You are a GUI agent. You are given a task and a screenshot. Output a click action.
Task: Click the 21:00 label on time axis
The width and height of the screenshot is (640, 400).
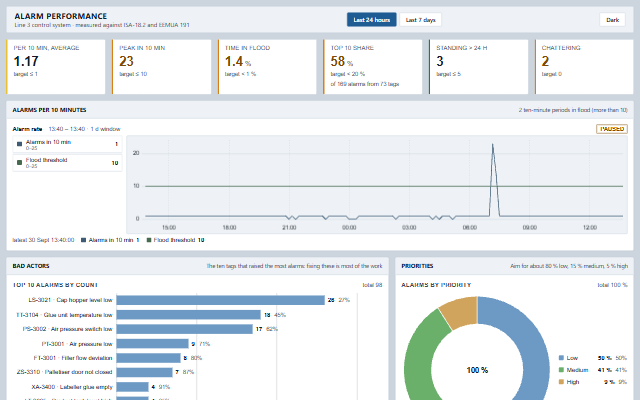pyautogui.click(x=289, y=227)
